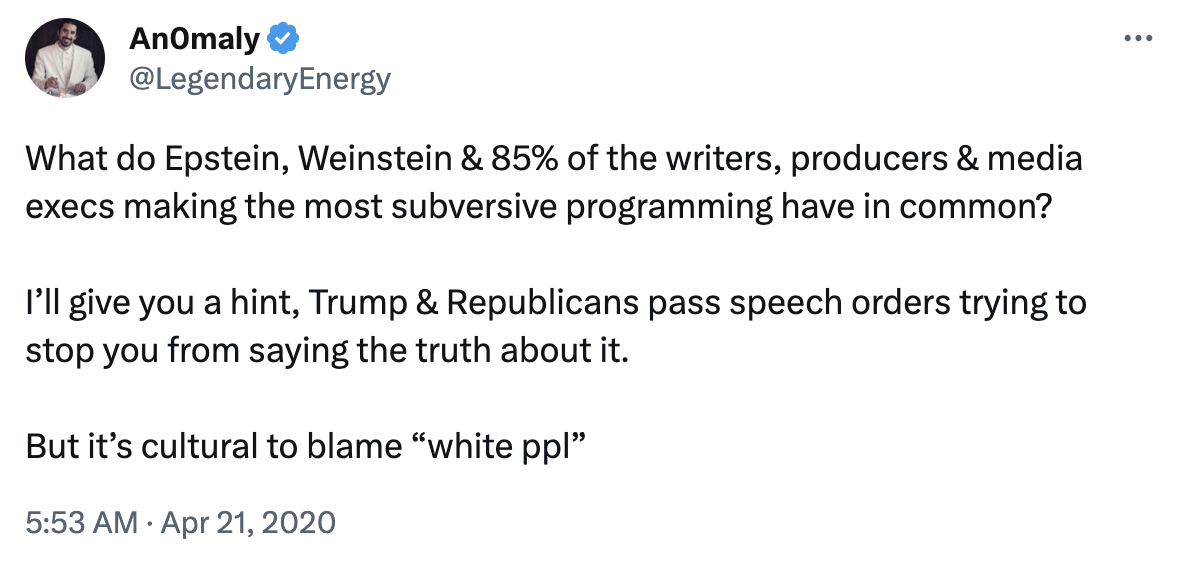The height and width of the screenshot is (572, 1182).
Task: Open the An0maly display name
Action: pyautogui.click(x=194, y=38)
